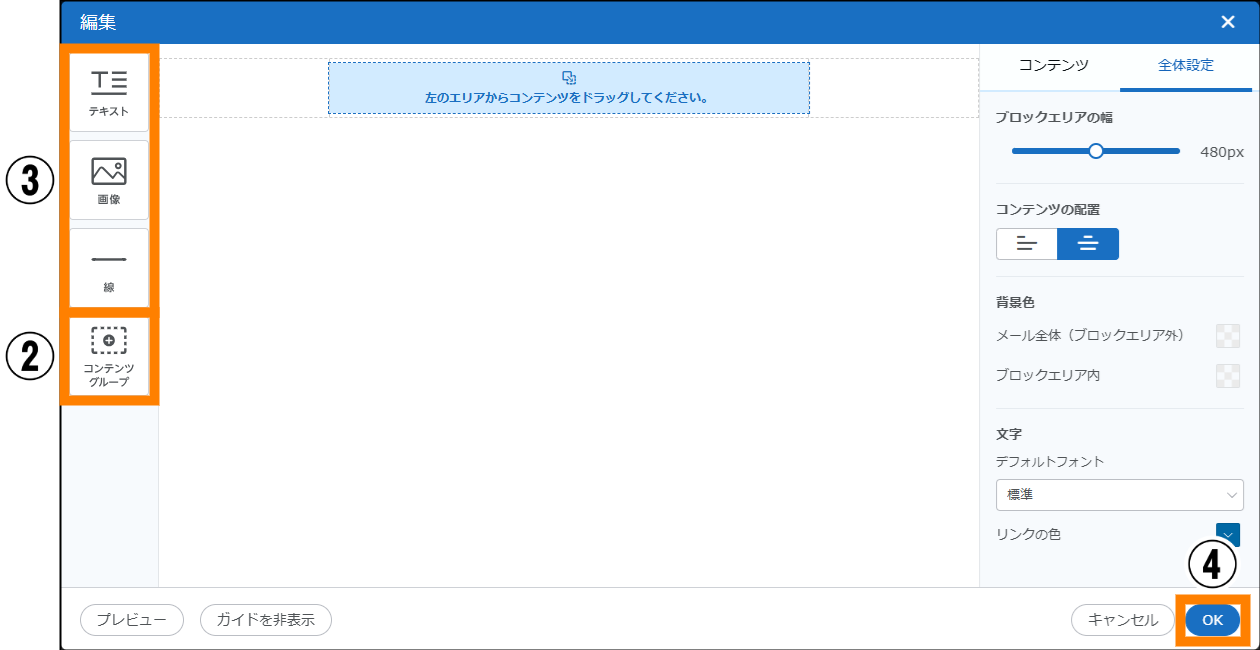
Task: Select the コンテンツグループ block icon
Action: point(109,356)
